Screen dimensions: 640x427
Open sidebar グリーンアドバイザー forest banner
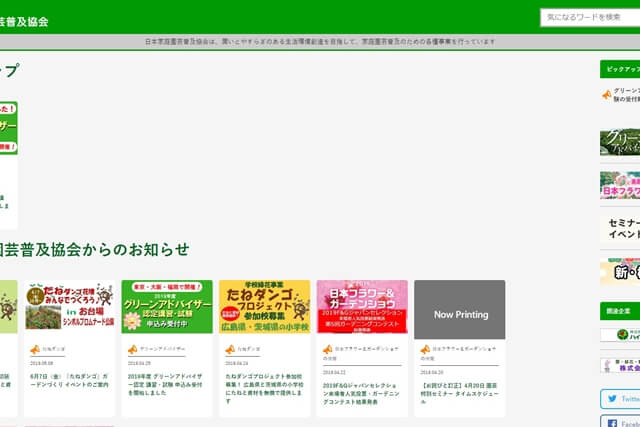620,142
